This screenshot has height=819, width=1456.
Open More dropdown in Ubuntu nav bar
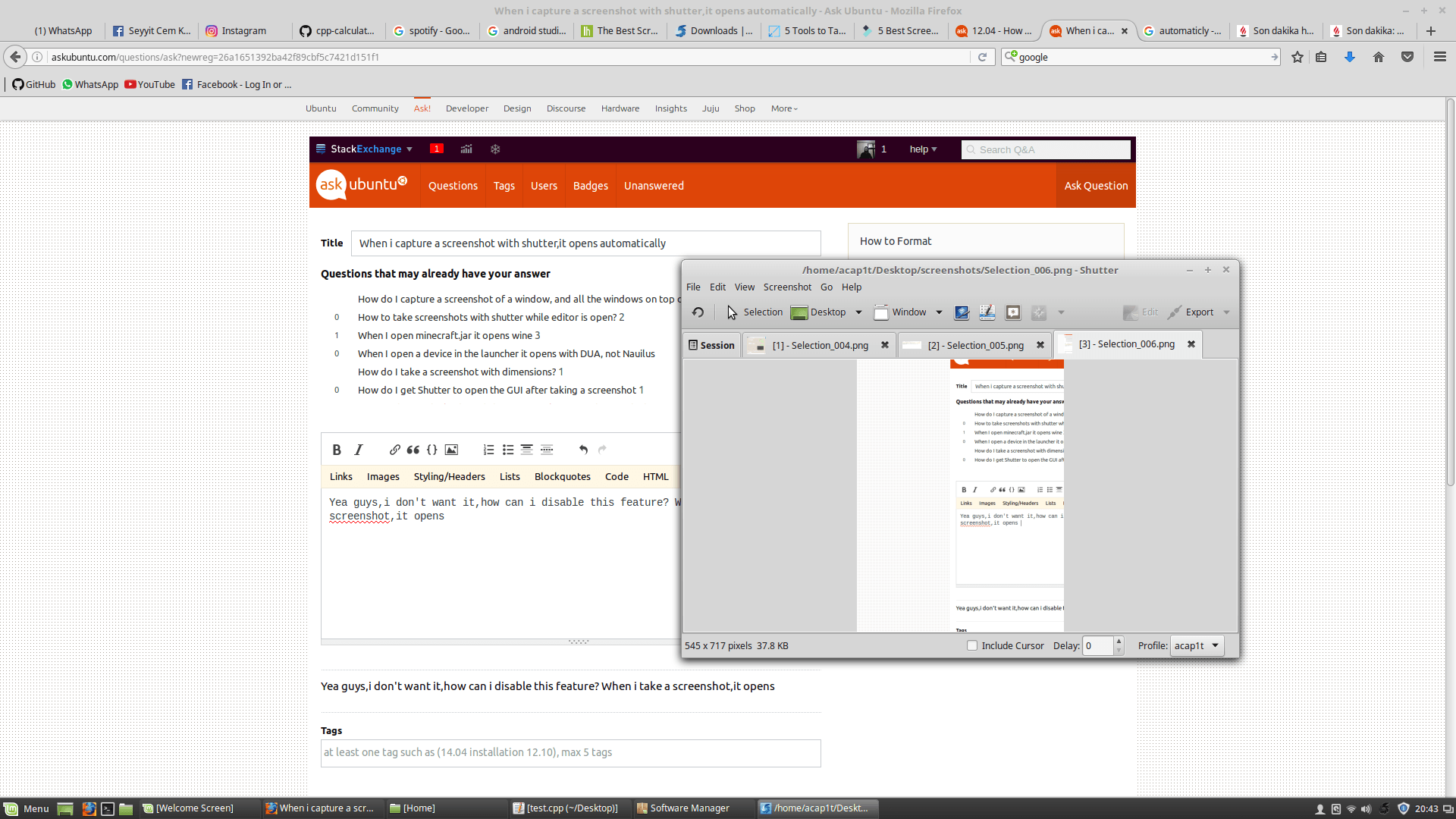(784, 108)
